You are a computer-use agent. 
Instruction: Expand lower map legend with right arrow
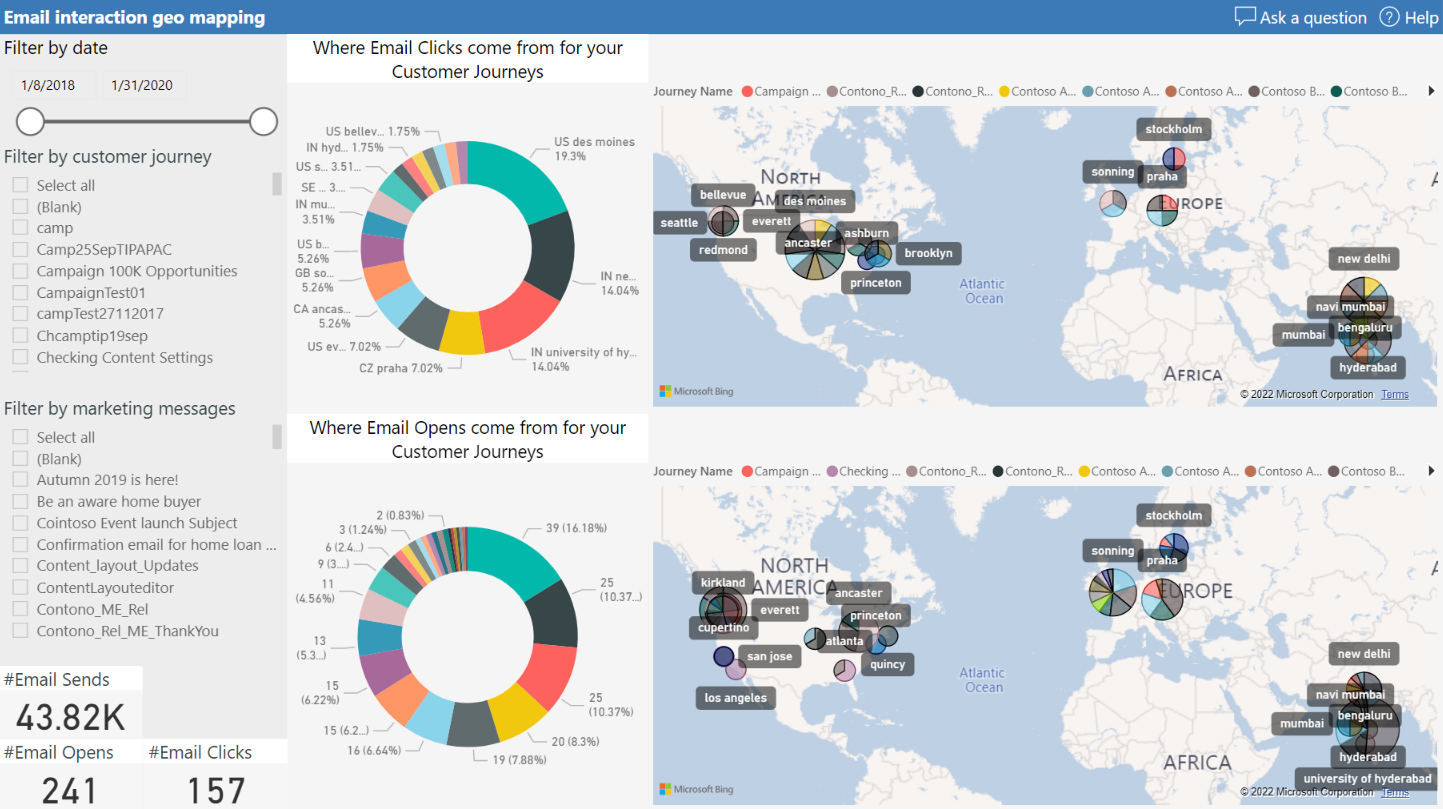[x=1431, y=471]
